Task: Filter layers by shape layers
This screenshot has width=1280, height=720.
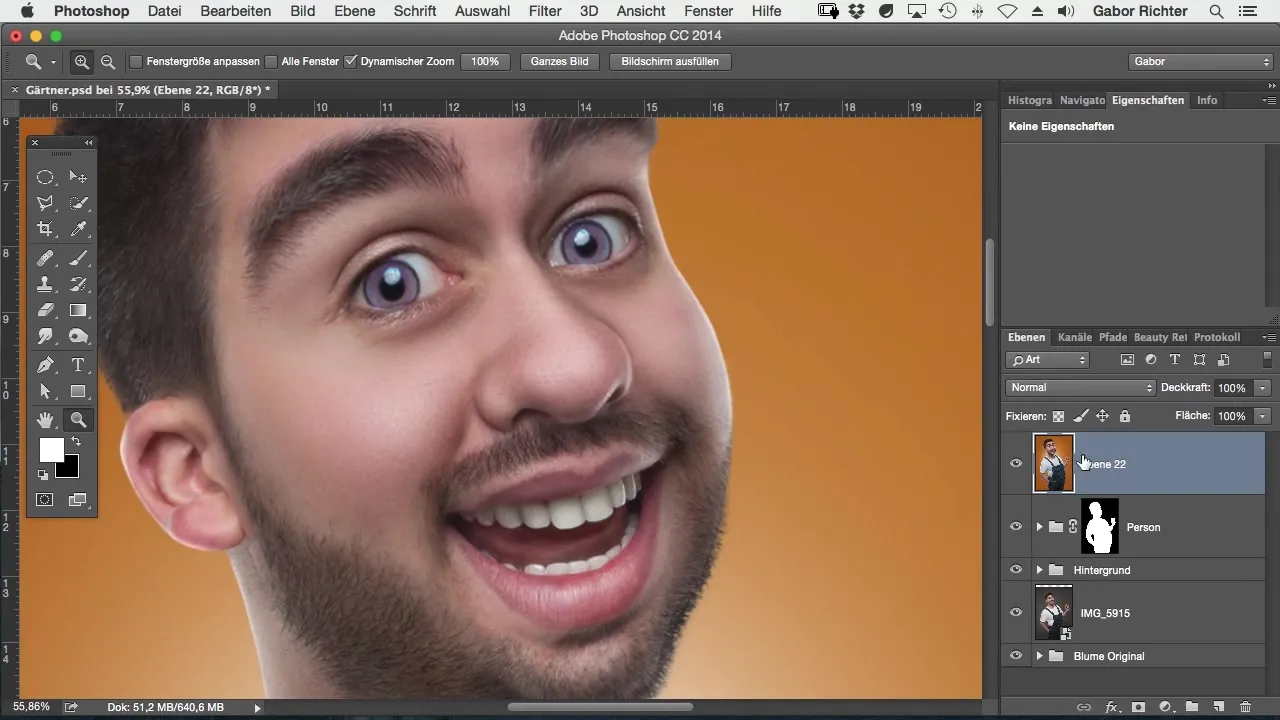Action: point(1199,360)
